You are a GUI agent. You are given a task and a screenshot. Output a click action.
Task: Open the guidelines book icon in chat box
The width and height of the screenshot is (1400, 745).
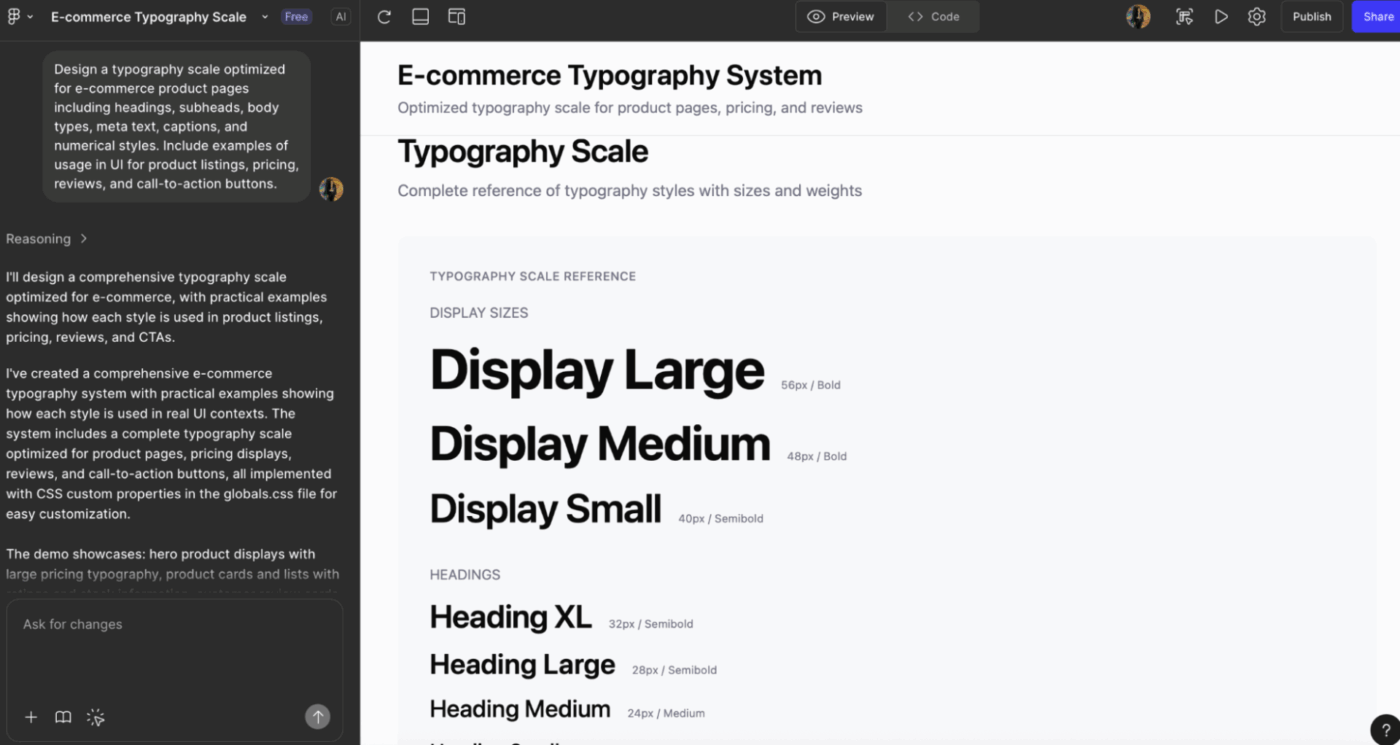pyautogui.click(x=62, y=717)
